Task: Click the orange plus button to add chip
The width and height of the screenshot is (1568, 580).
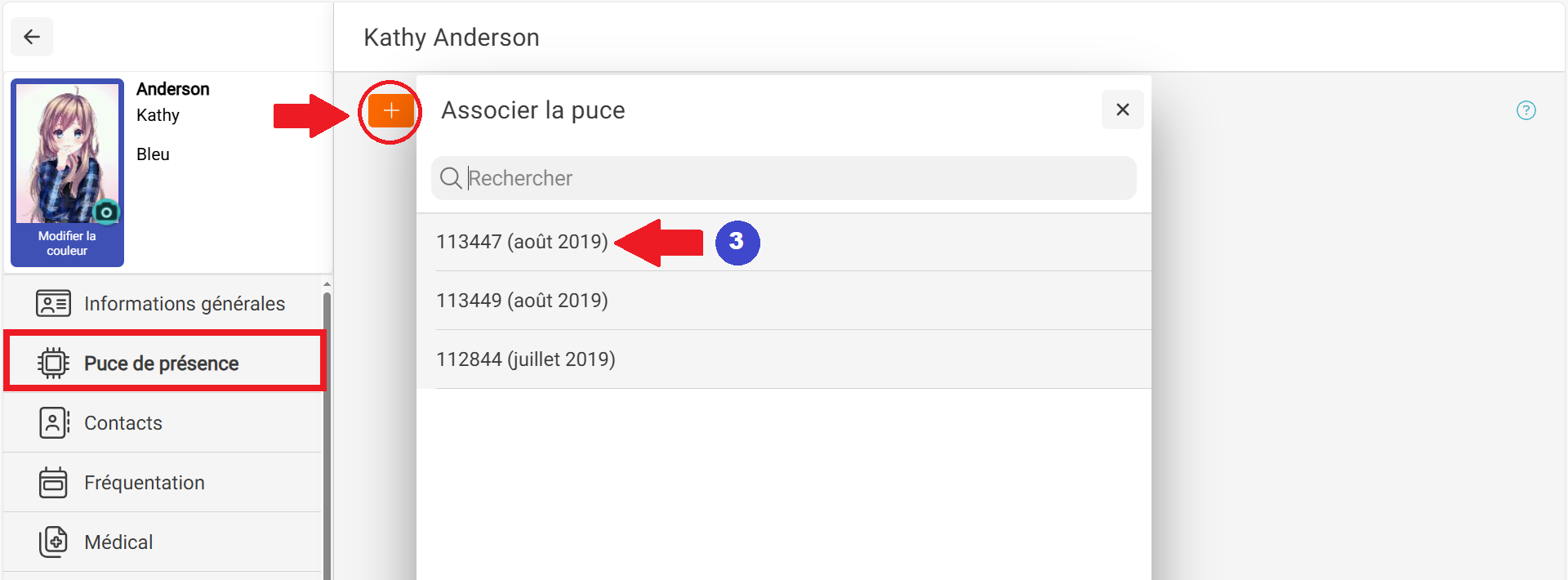Action: click(x=391, y=110)
